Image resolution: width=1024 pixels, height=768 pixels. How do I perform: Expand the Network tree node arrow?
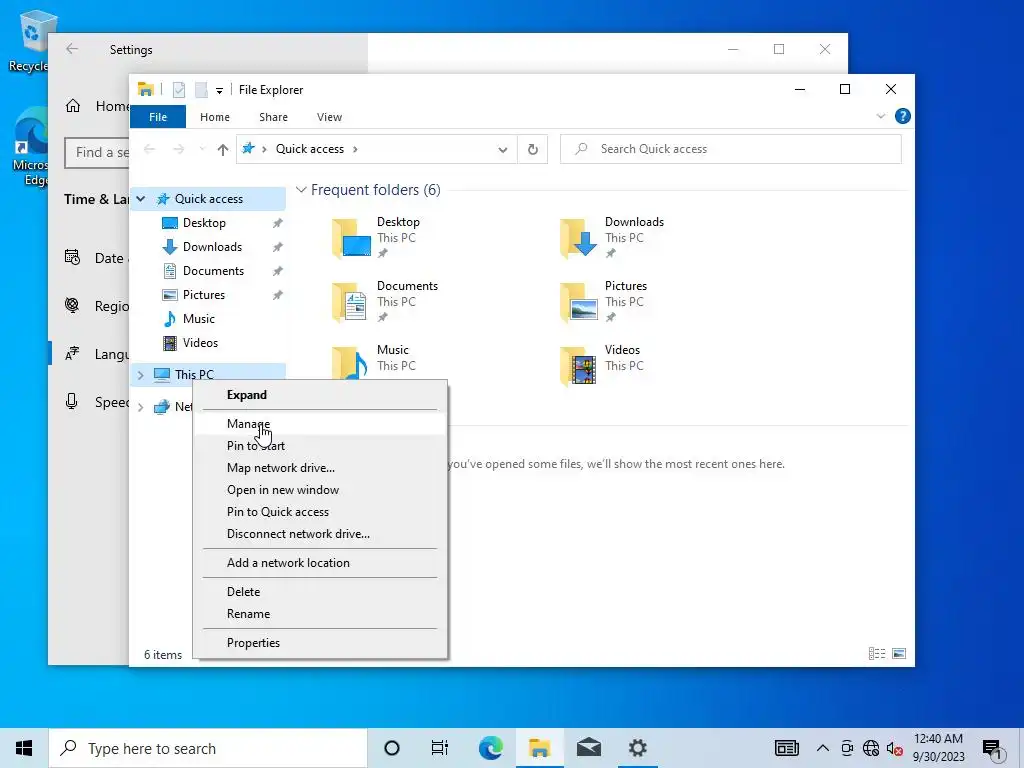pyautogui.click(x=140, y=407)
